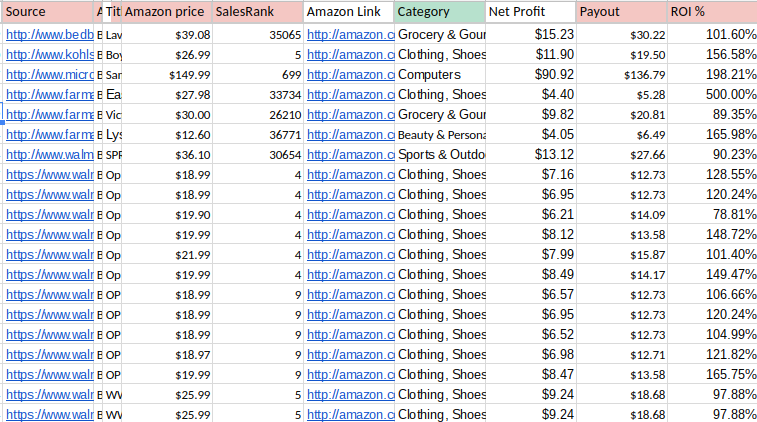The image size is (757, 422).
Task: Click the 35065 SalesRank cell
Action: click(x=257, y=34)
